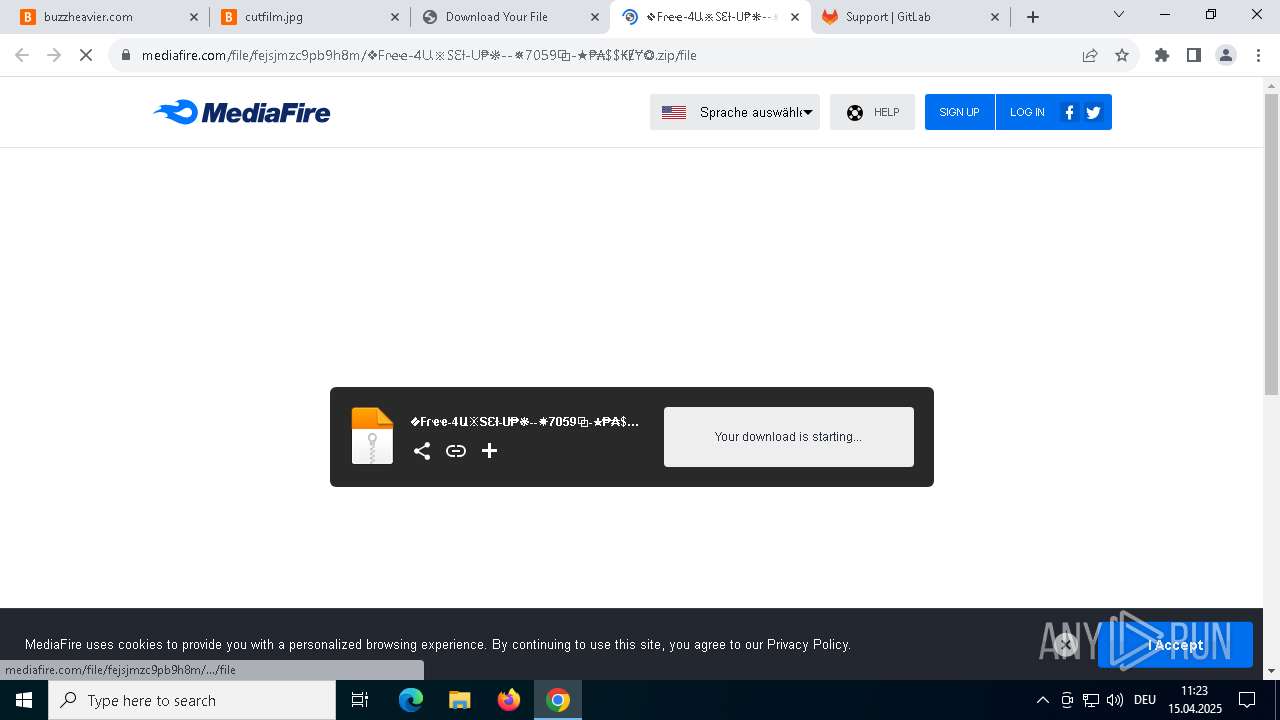The height and width of the screenshot is (720, 1280).
Task: Open the tab search chevron
Action: tap(1119, 15)
